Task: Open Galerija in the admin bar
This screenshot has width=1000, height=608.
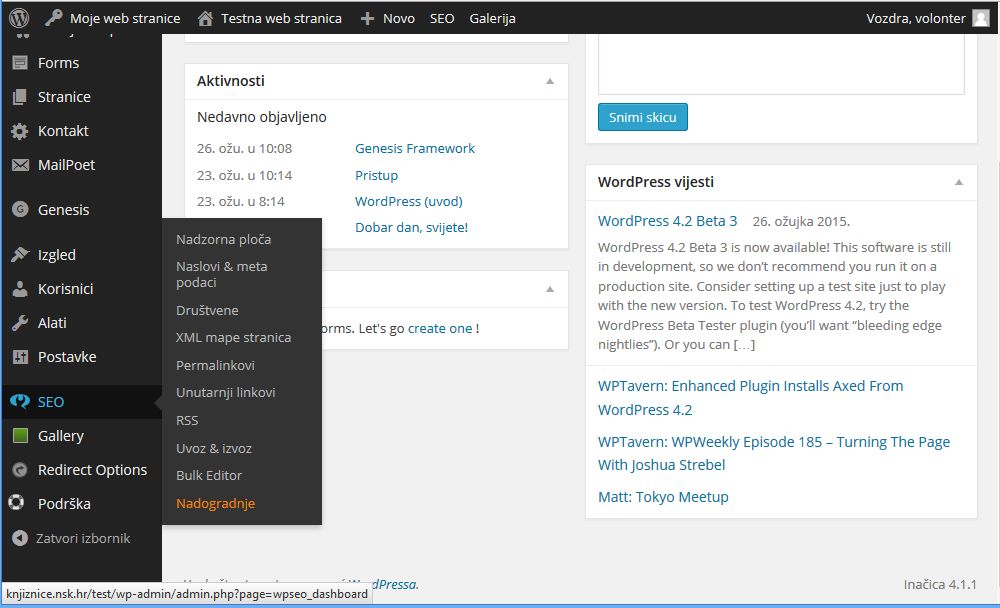Action: click(x=492, y=19)
